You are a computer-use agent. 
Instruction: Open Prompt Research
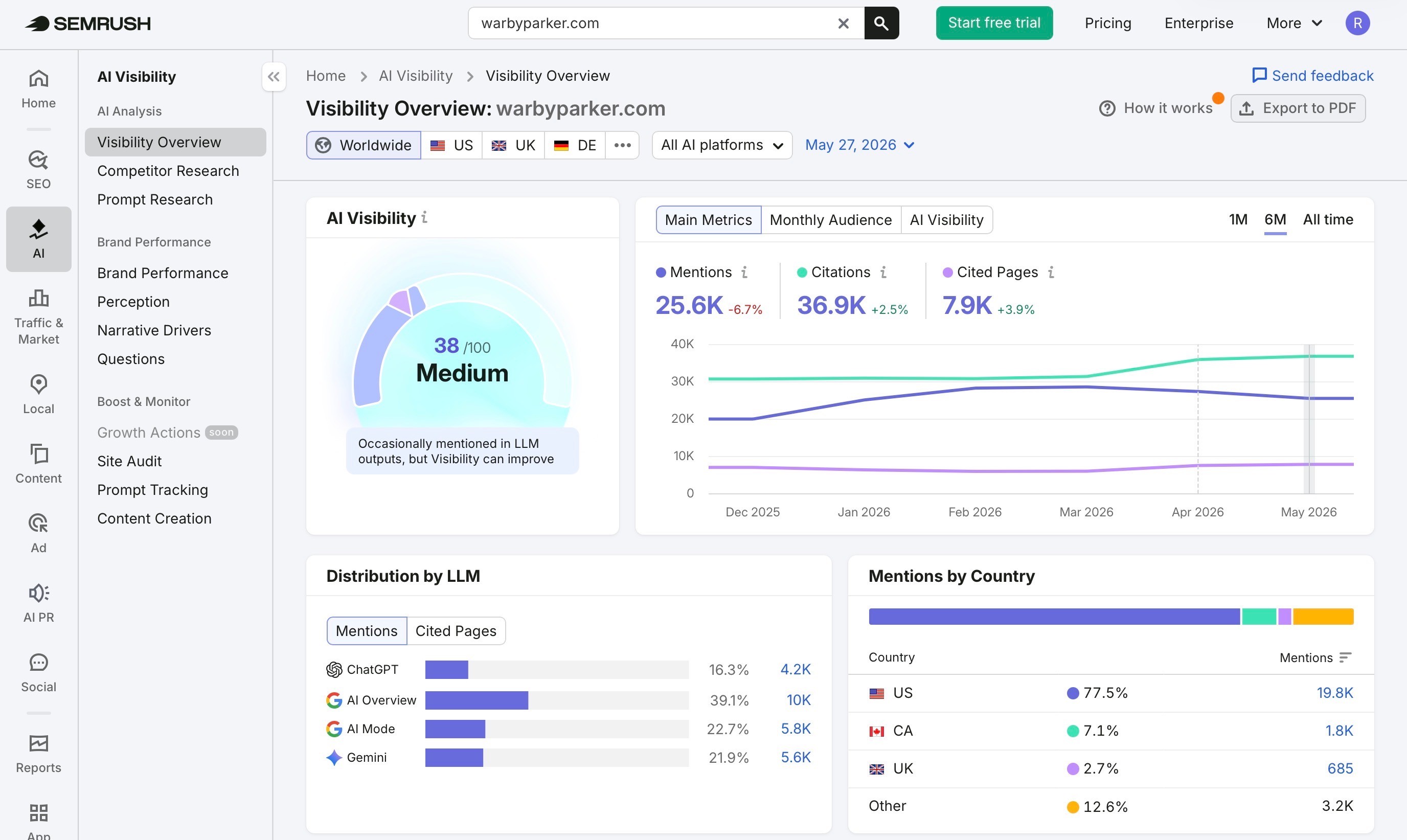(x=155, y=200)
